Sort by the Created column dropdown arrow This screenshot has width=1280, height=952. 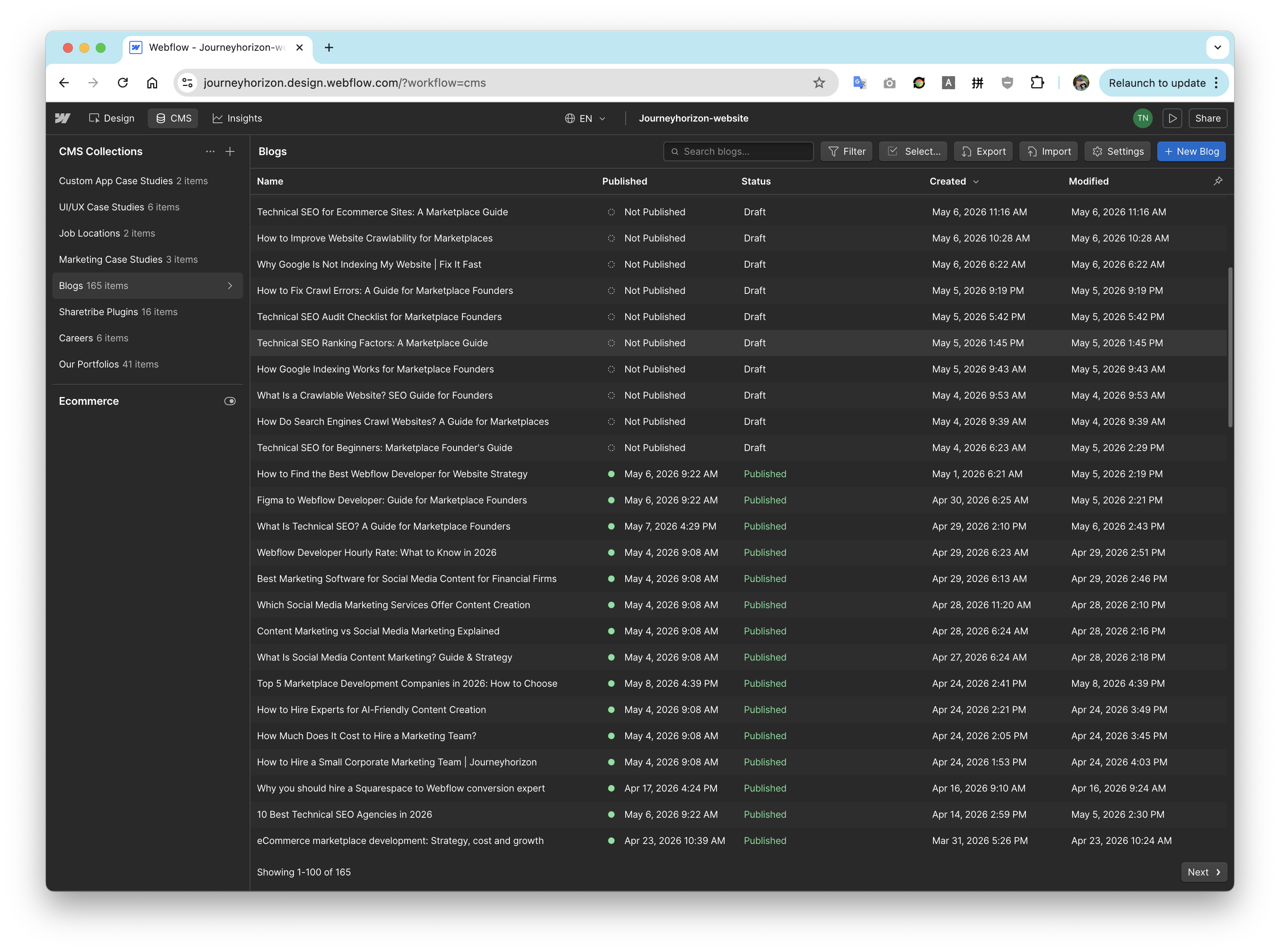coord(975,182)
